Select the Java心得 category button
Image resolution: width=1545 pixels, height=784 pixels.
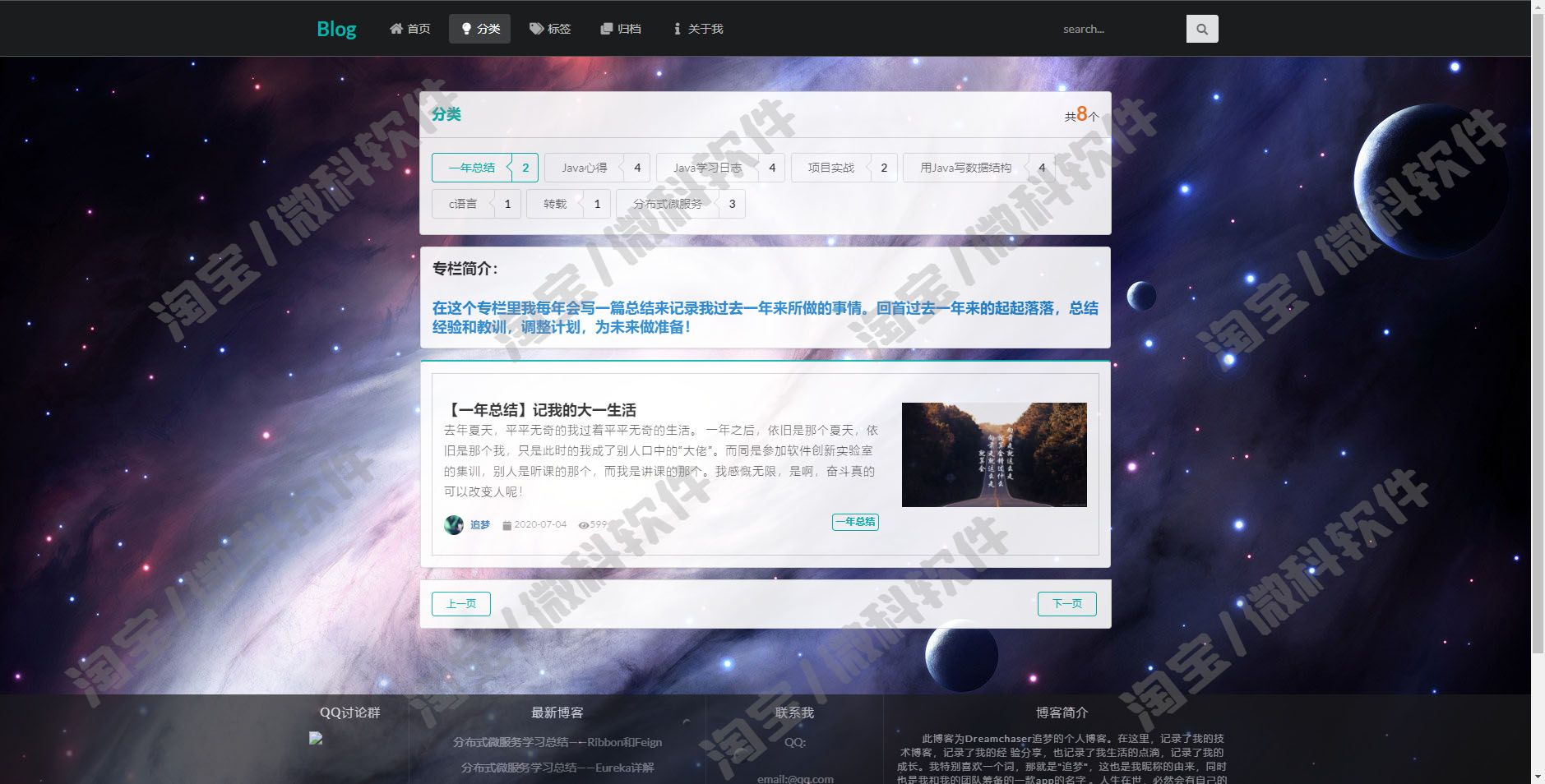pyautogui.click(x=585, y=168)
